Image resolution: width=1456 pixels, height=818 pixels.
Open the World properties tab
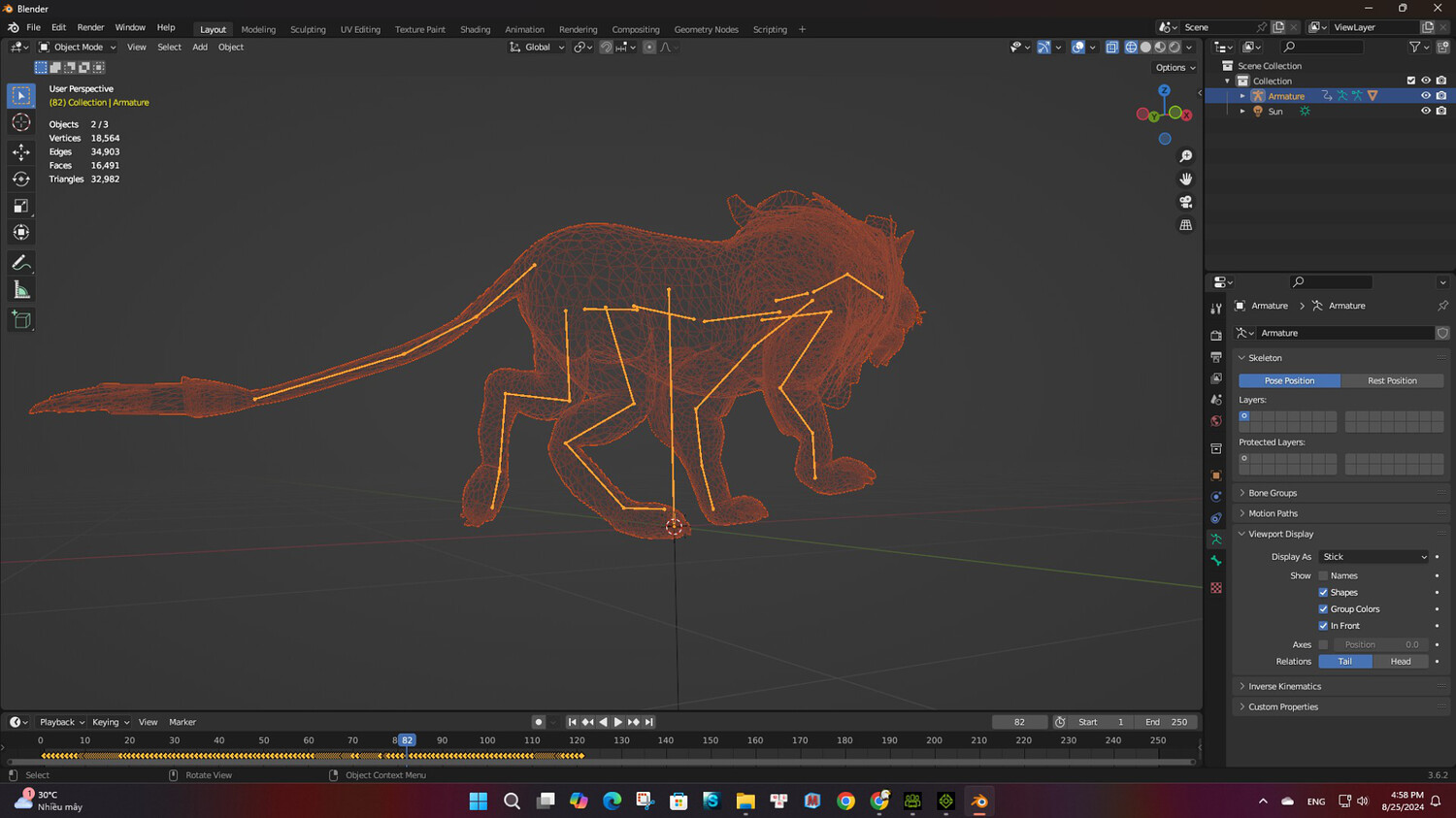tap(1216, 421)
